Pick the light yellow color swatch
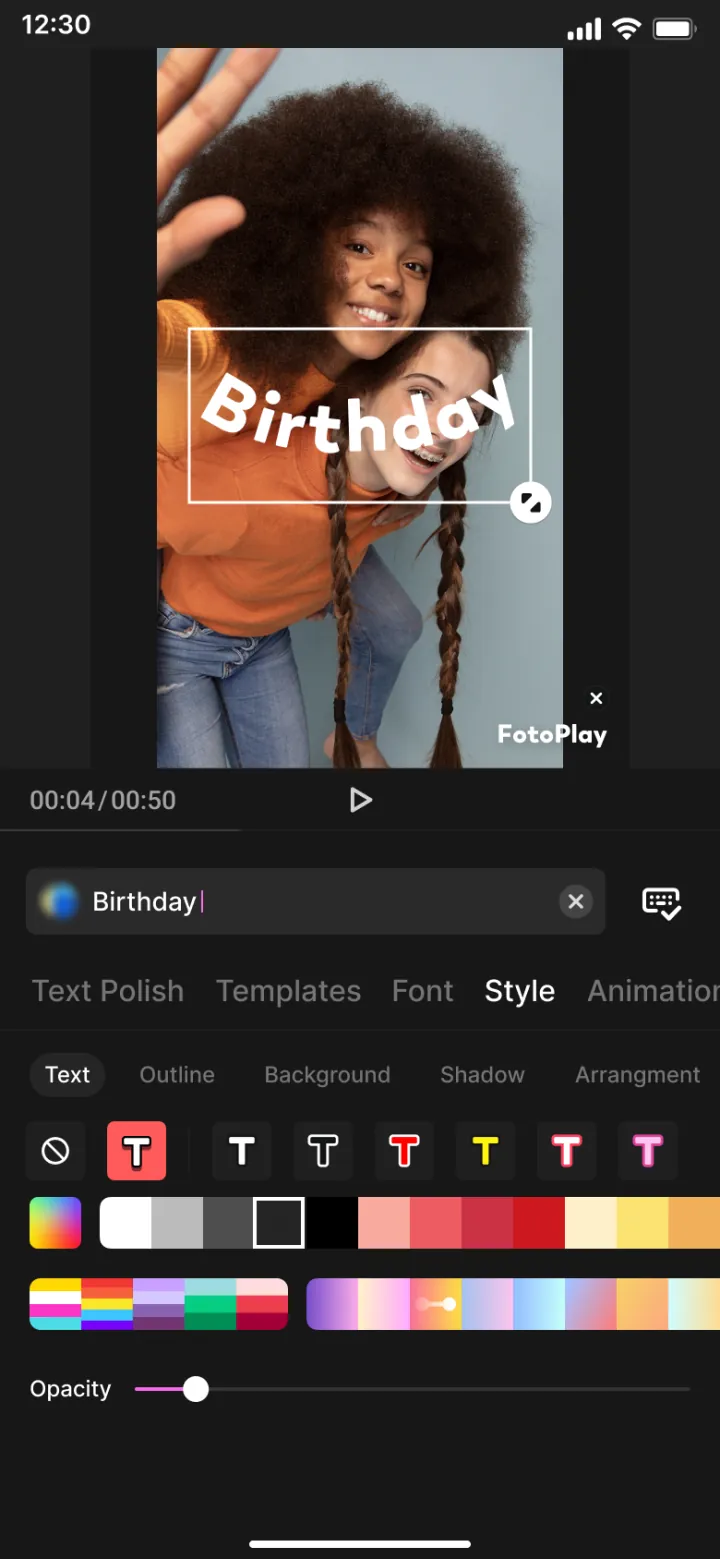Image resolution: width=720 pixels, height=1559 pixels. click(643, 1222)
